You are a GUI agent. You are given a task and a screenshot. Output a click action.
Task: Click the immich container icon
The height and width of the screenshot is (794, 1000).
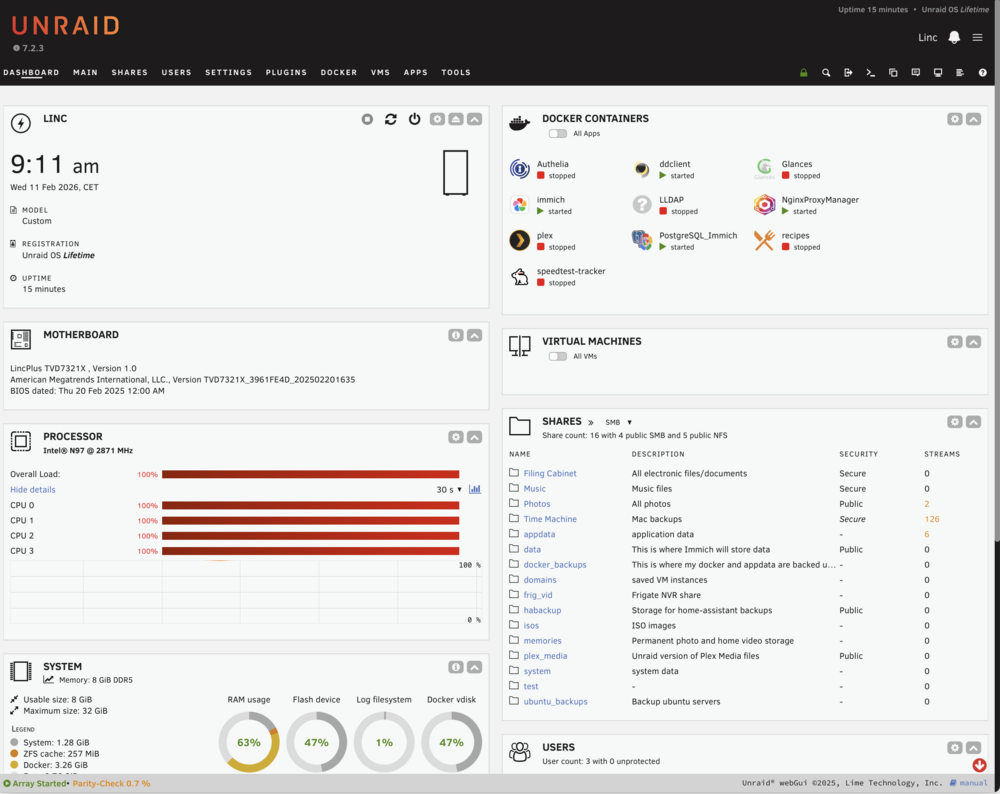(x=520, y=205)
